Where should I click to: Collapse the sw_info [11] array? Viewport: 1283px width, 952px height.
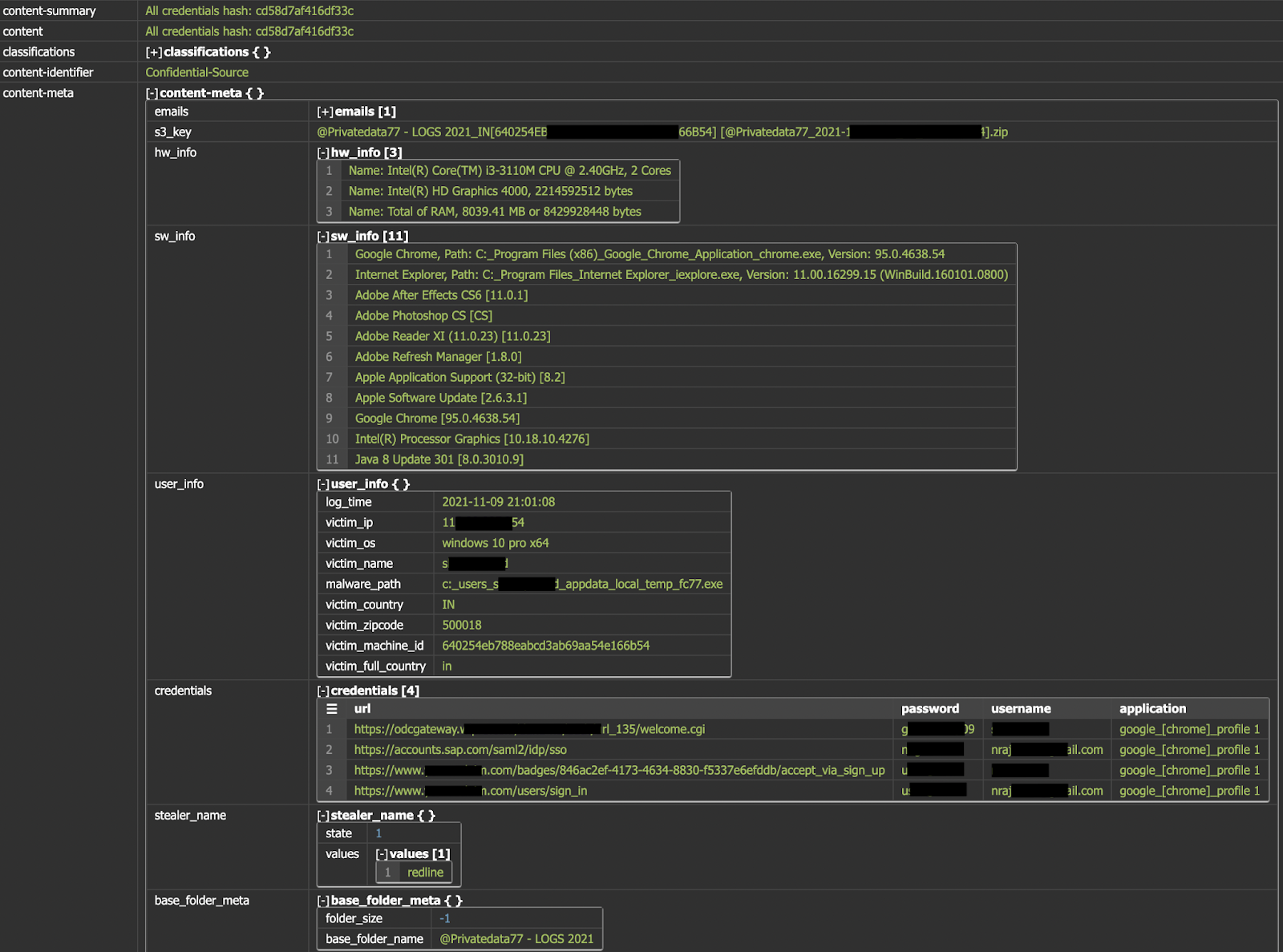coord(323,237)
